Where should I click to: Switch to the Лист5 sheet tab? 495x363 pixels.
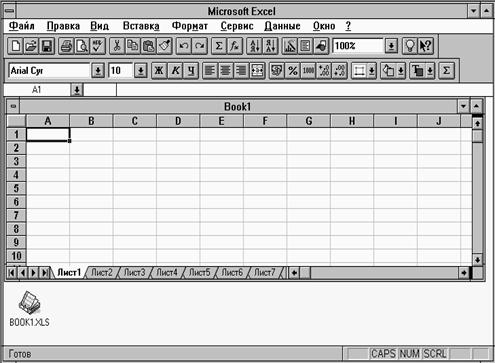point(200,273)
